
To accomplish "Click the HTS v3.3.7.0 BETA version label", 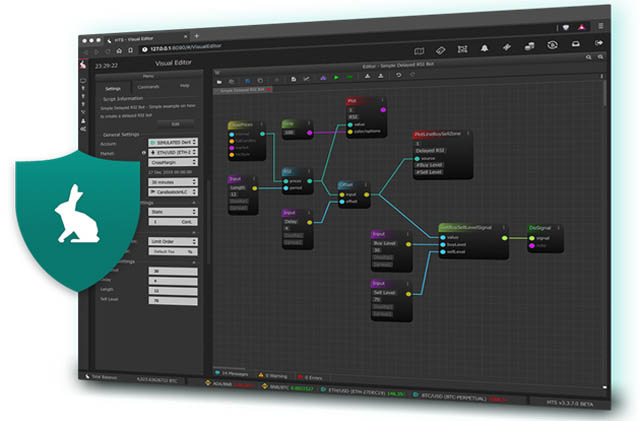I will pos(570,403).
